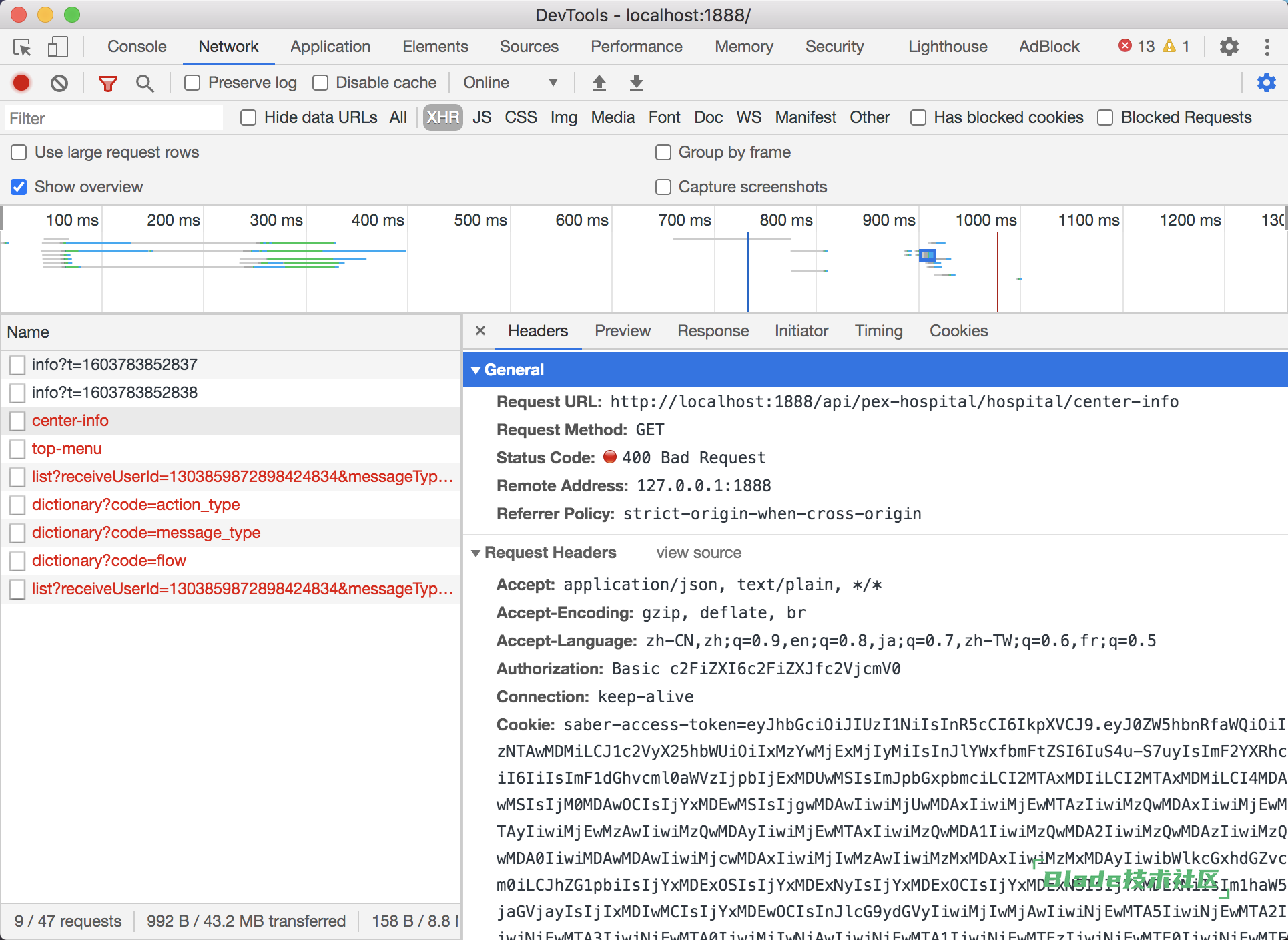Select the top-menu request row
This screenshot has width=1288, height=940.
231,449
